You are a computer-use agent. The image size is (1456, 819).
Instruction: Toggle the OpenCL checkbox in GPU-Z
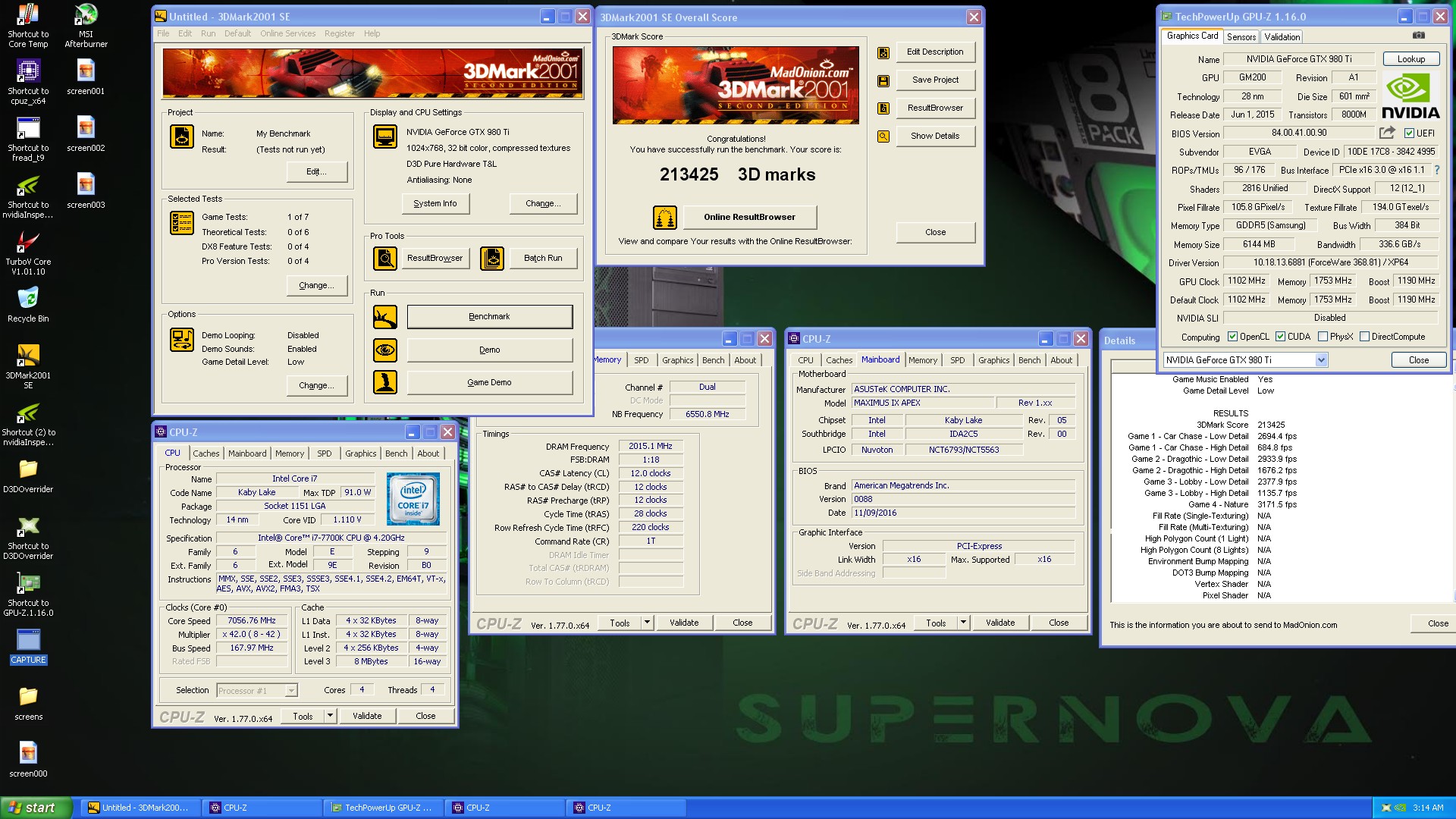tap(1232, 337)
